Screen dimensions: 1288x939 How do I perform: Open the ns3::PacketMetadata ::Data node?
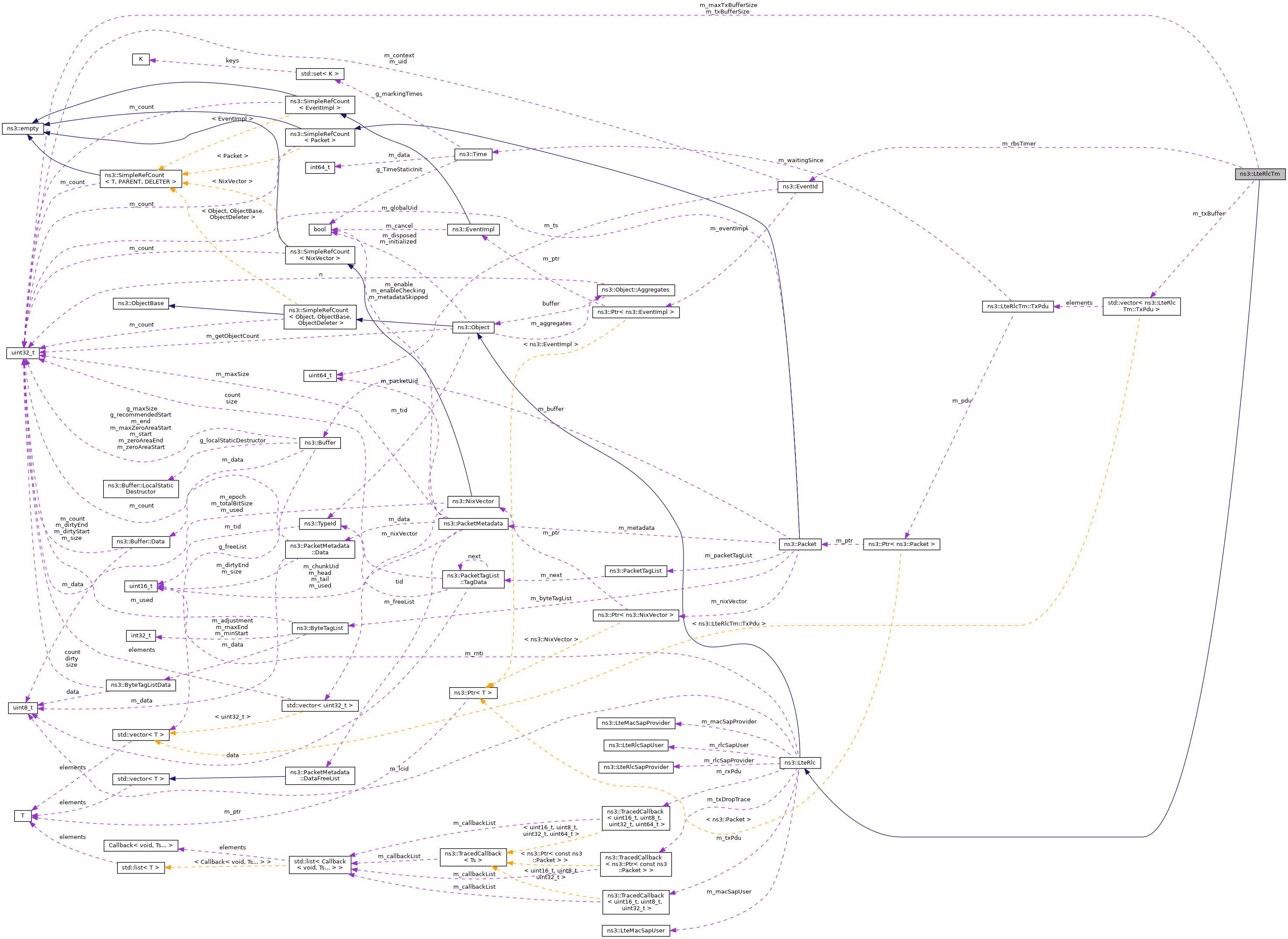click(x=320, y=549)
